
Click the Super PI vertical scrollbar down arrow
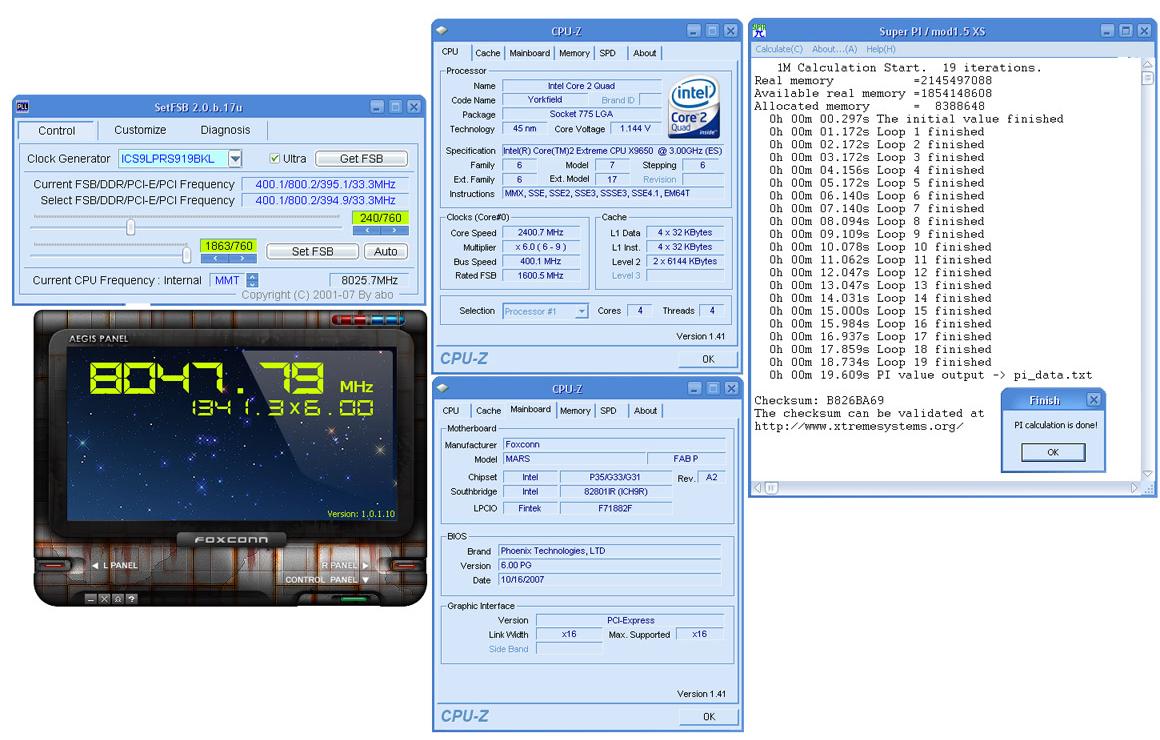point(1147,474)
